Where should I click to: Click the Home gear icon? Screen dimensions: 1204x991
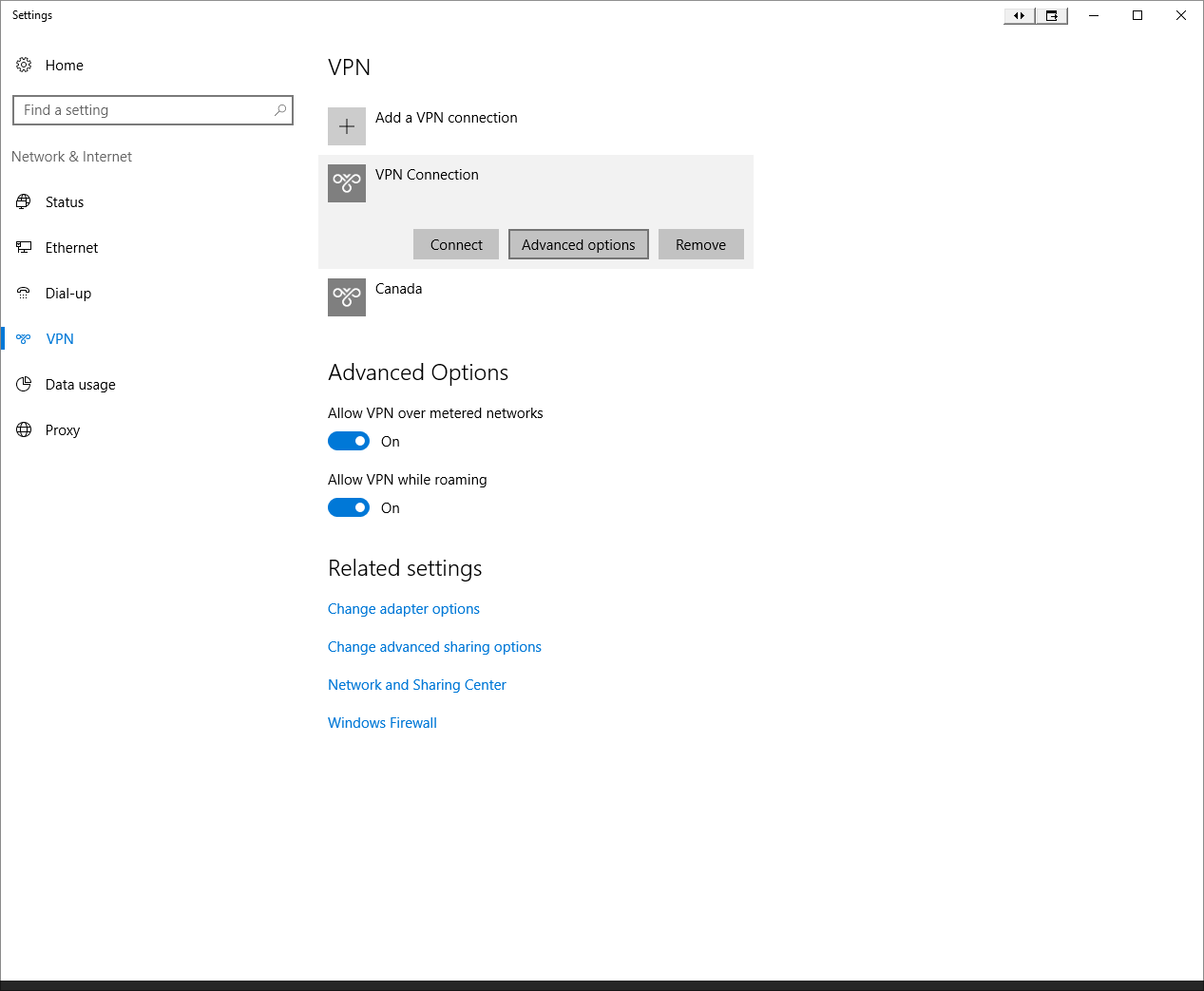(24, 65)
